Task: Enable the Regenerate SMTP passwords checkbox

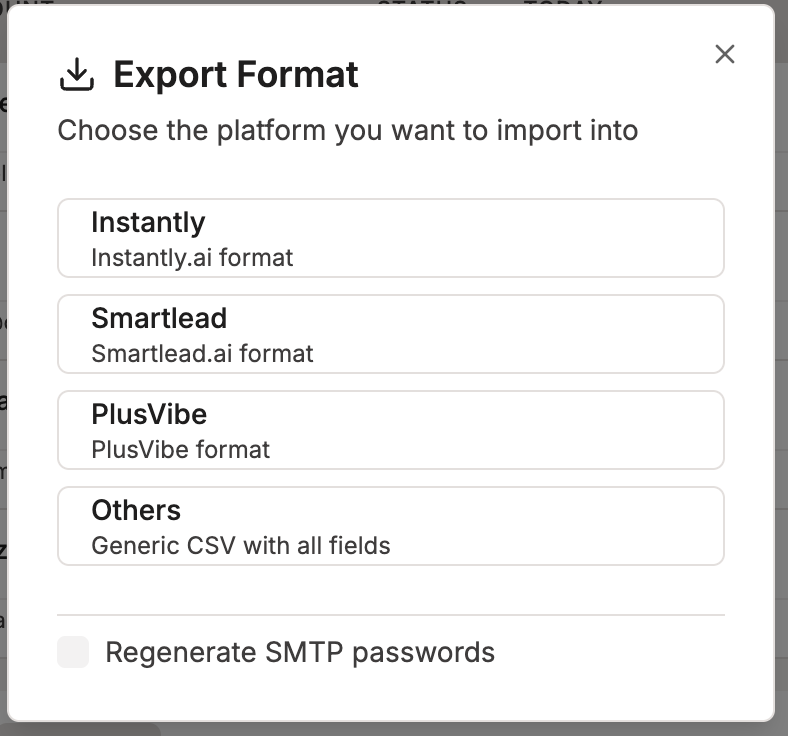Action: pyautogui.click(x=73, y=652)
